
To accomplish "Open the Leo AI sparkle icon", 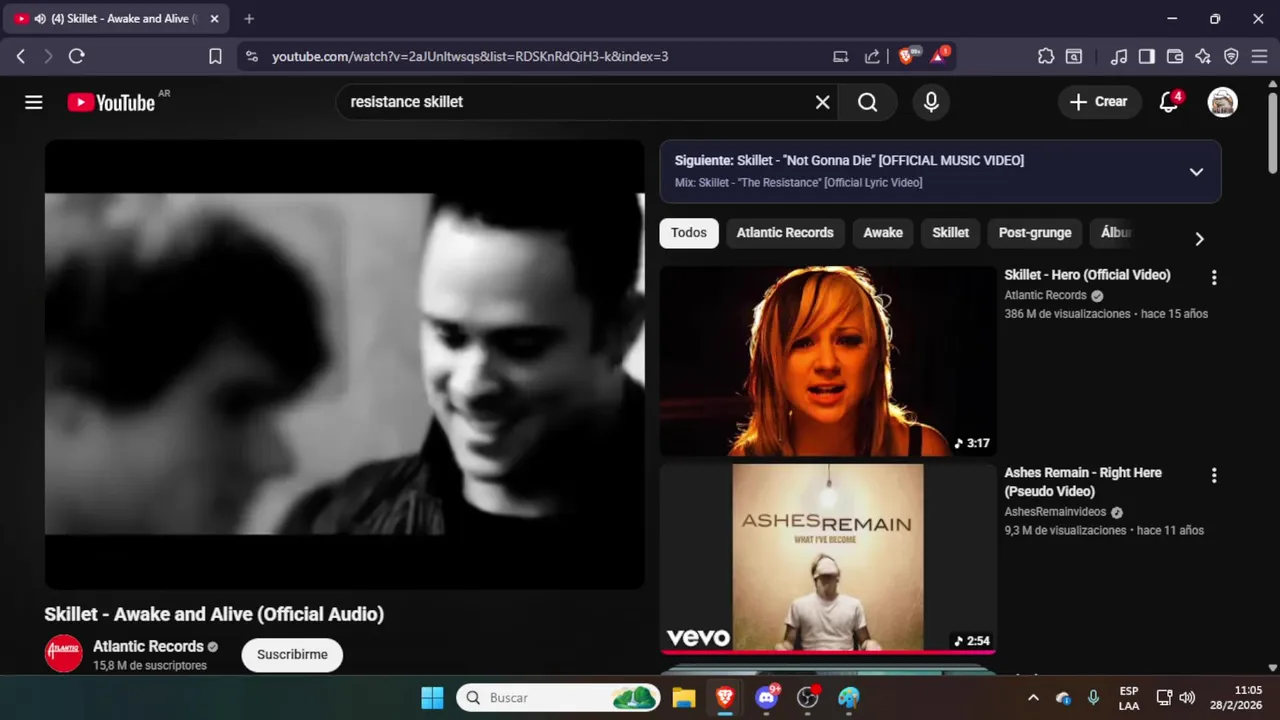I will [x=1203, y=57].
